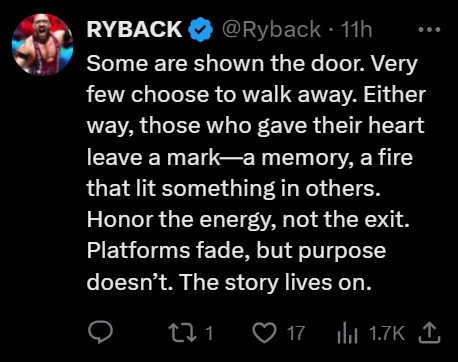Click the 1.7K views count
This screenshot has width=458, height=362.
tap(387, 333)
